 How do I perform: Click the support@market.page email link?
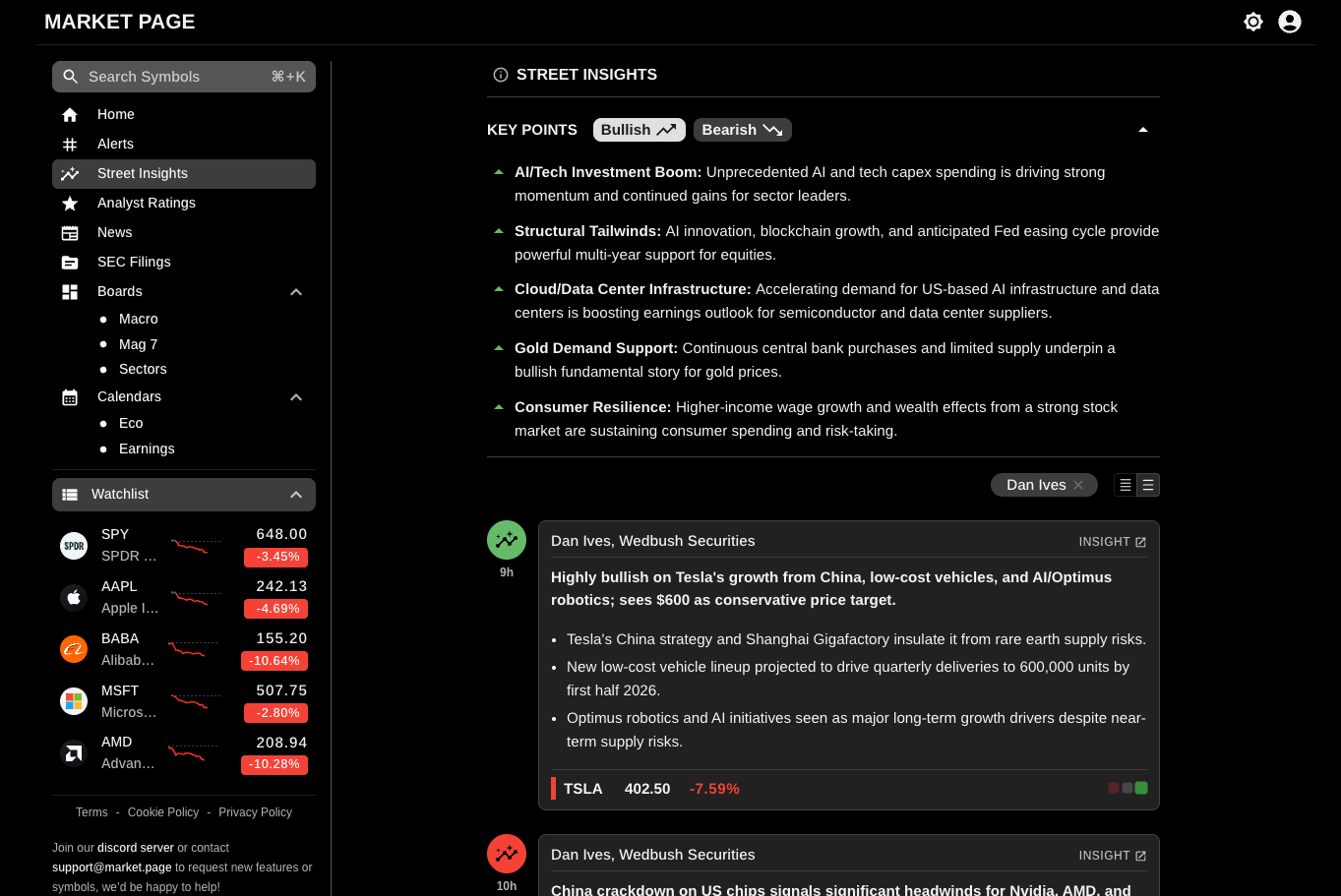click(x=112, y=867)
